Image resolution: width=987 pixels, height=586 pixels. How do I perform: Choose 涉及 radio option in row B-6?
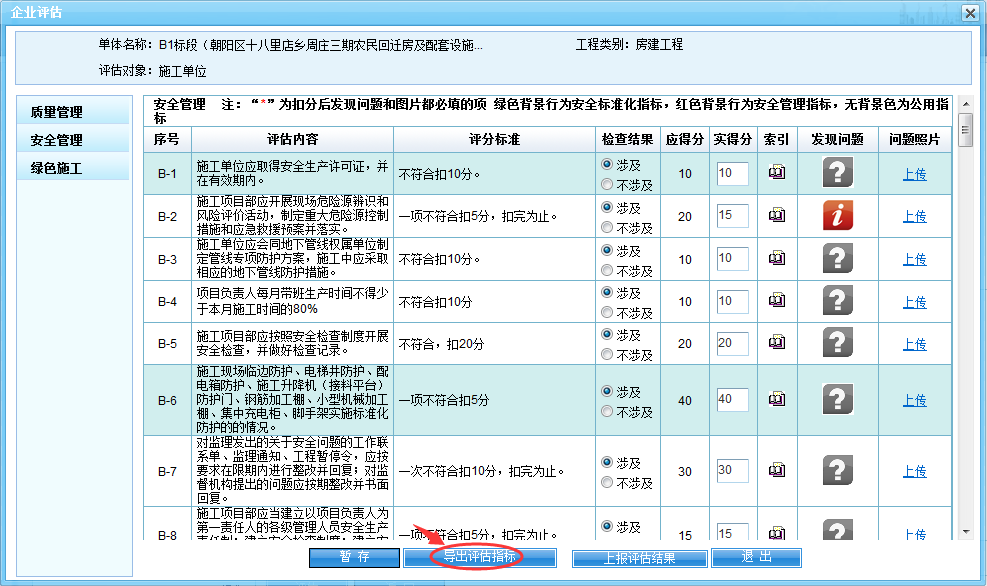pyautogui.click(x=606, y=391)
